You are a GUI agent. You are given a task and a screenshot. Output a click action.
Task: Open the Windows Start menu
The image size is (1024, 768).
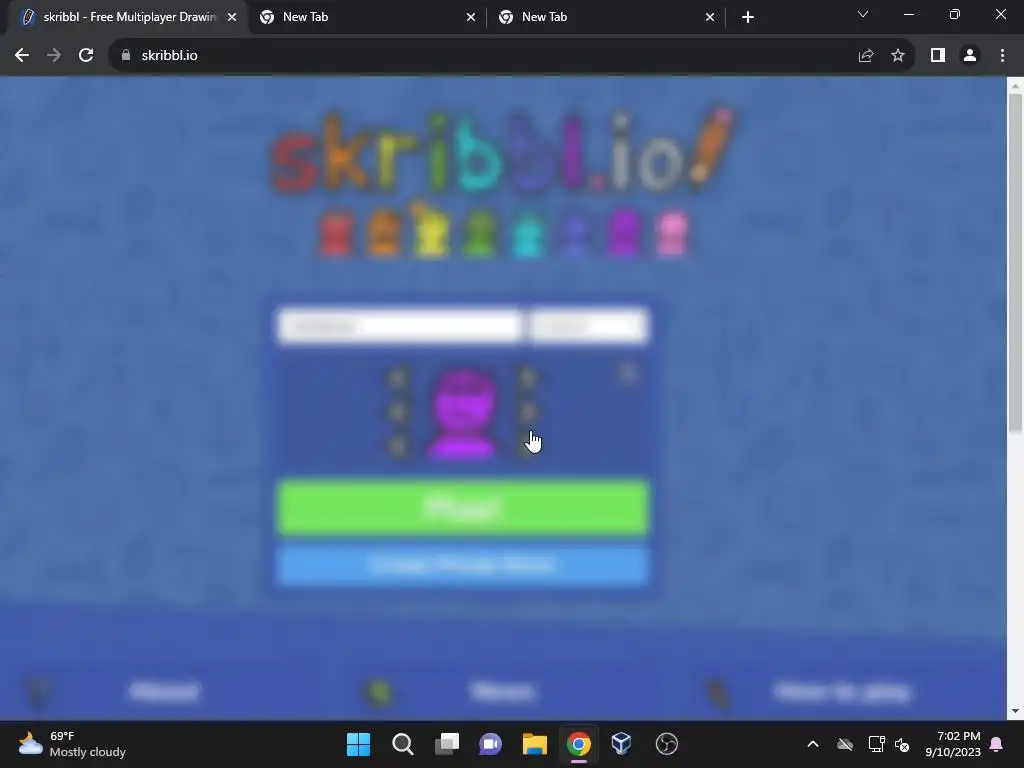click(x=358, y=744)
